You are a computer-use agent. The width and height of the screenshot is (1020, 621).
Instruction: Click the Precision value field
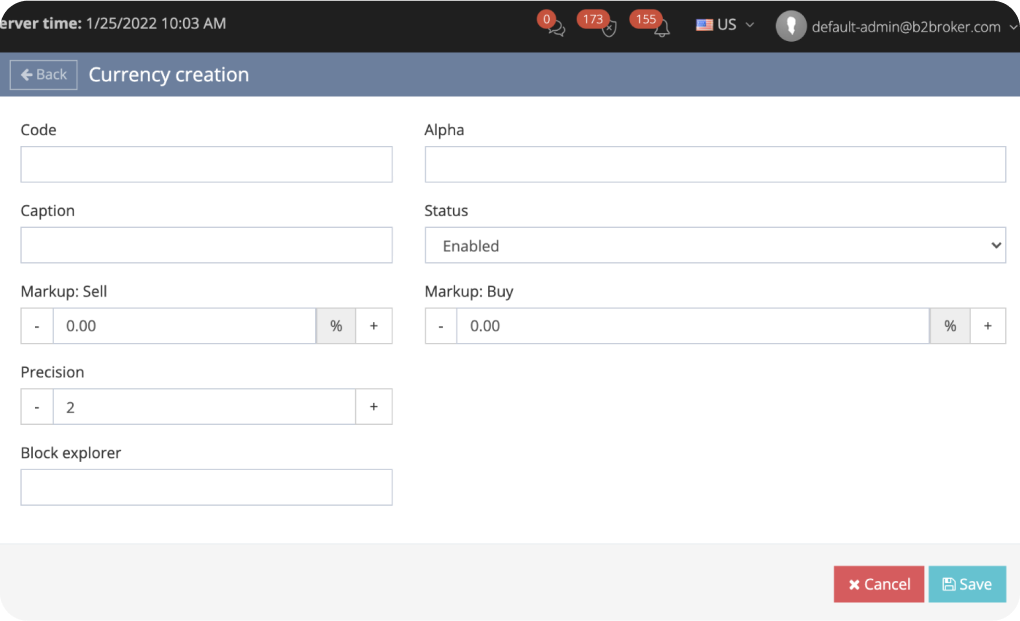204,406
